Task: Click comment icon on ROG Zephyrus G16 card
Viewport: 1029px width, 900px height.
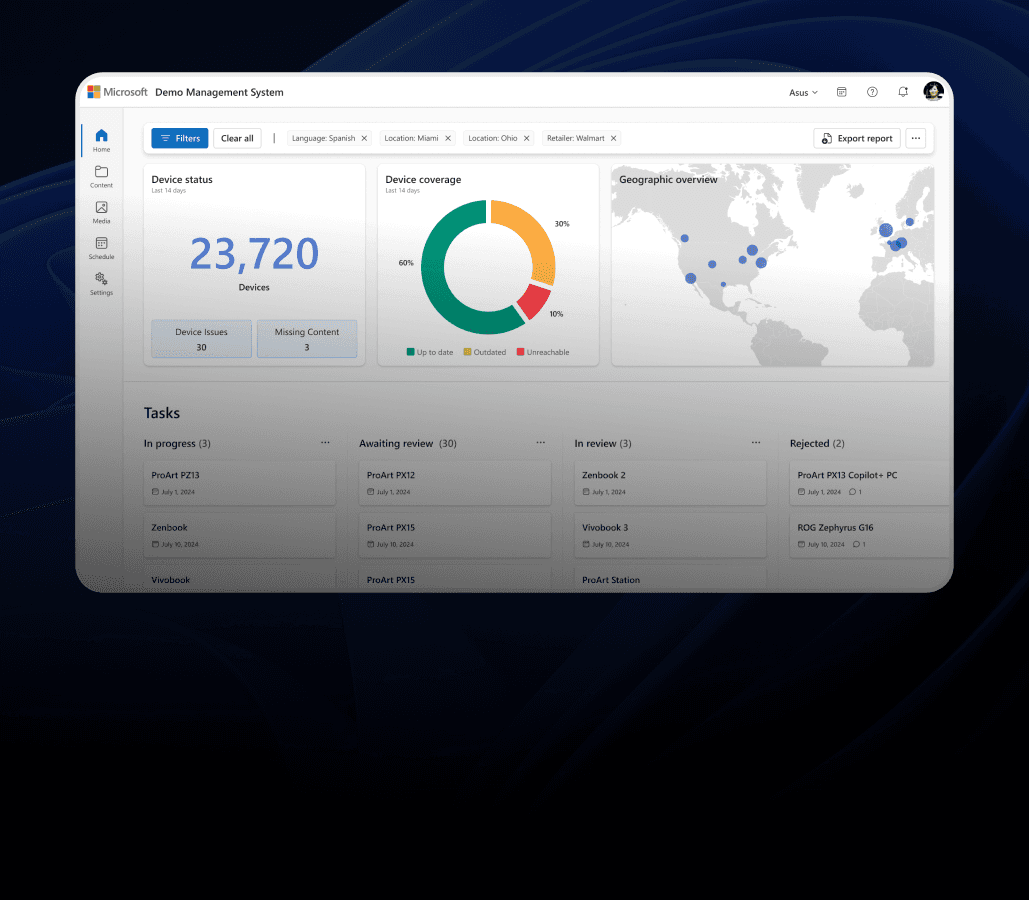Action: [x=856, y=544]
